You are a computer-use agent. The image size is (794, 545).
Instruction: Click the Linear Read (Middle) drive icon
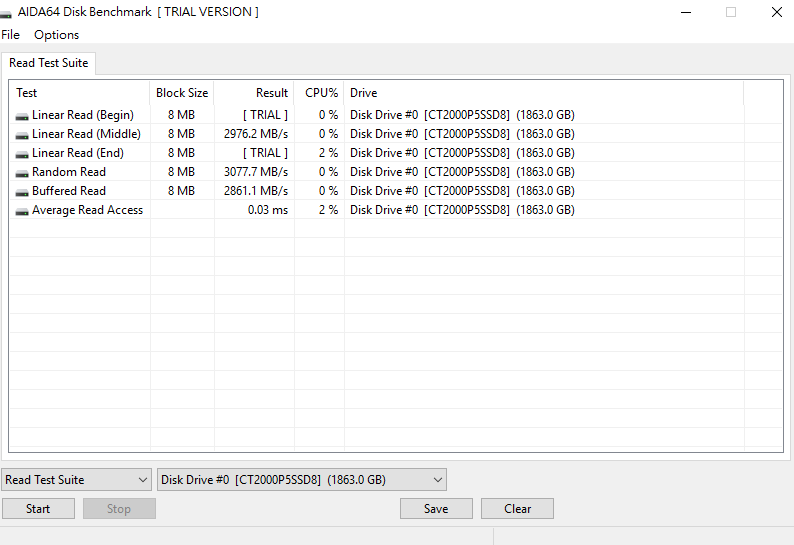click(x=22, y=135)
